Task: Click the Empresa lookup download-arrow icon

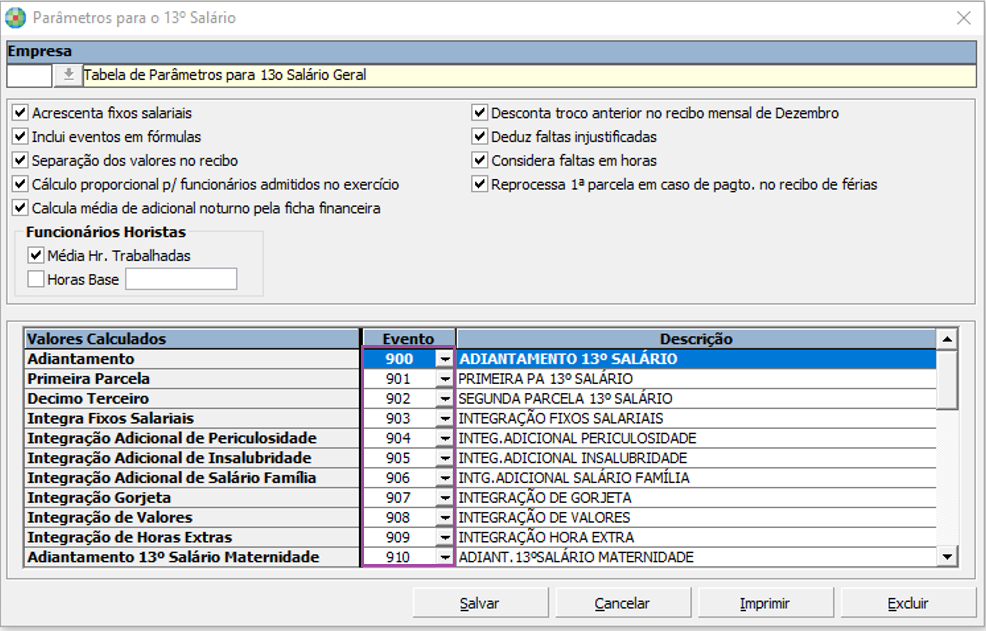Action: [x=68, y=75]
